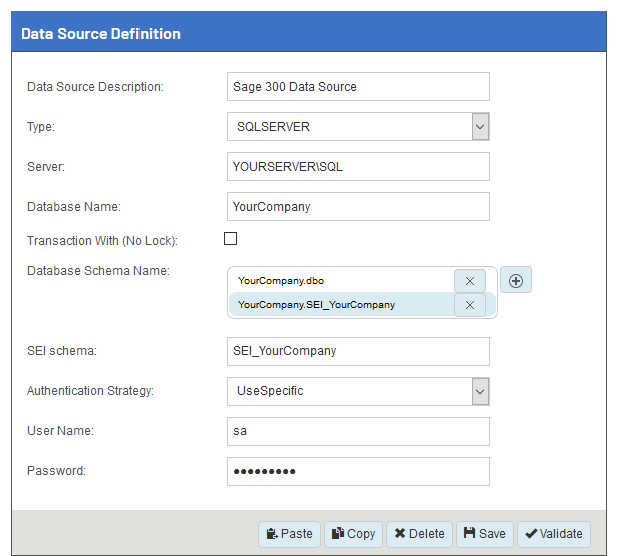Select the YourCompany.dbo schema row
619x556 pixels.
(x=340, y=281)
